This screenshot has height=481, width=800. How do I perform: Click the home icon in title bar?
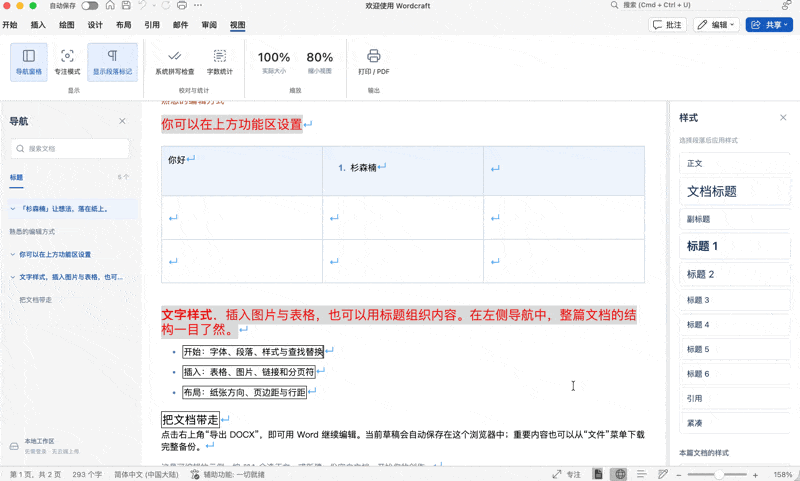tap(110, 6)
